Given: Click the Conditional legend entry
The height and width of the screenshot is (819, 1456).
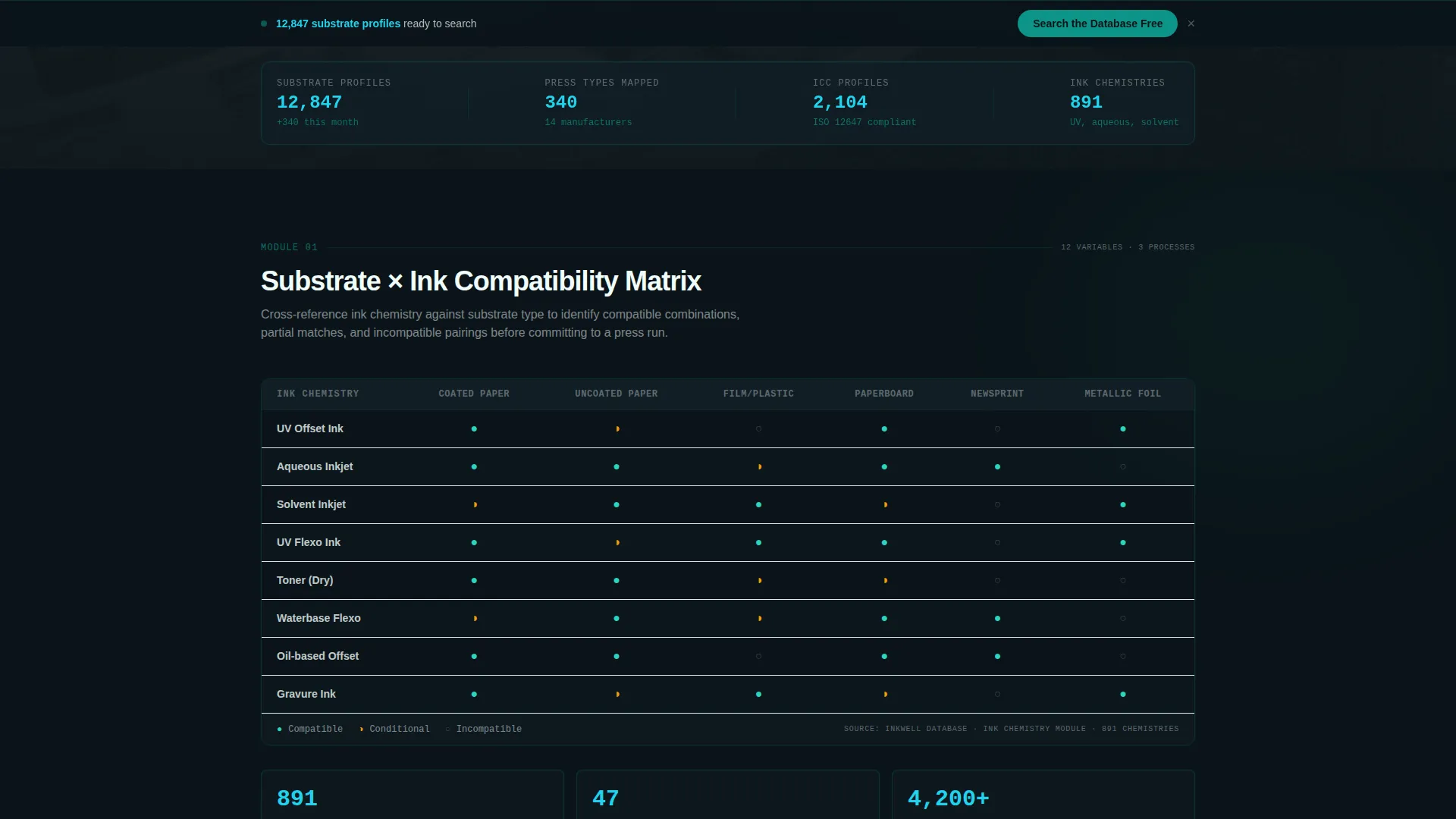Looking at the screenshot, I should (394, 729).
